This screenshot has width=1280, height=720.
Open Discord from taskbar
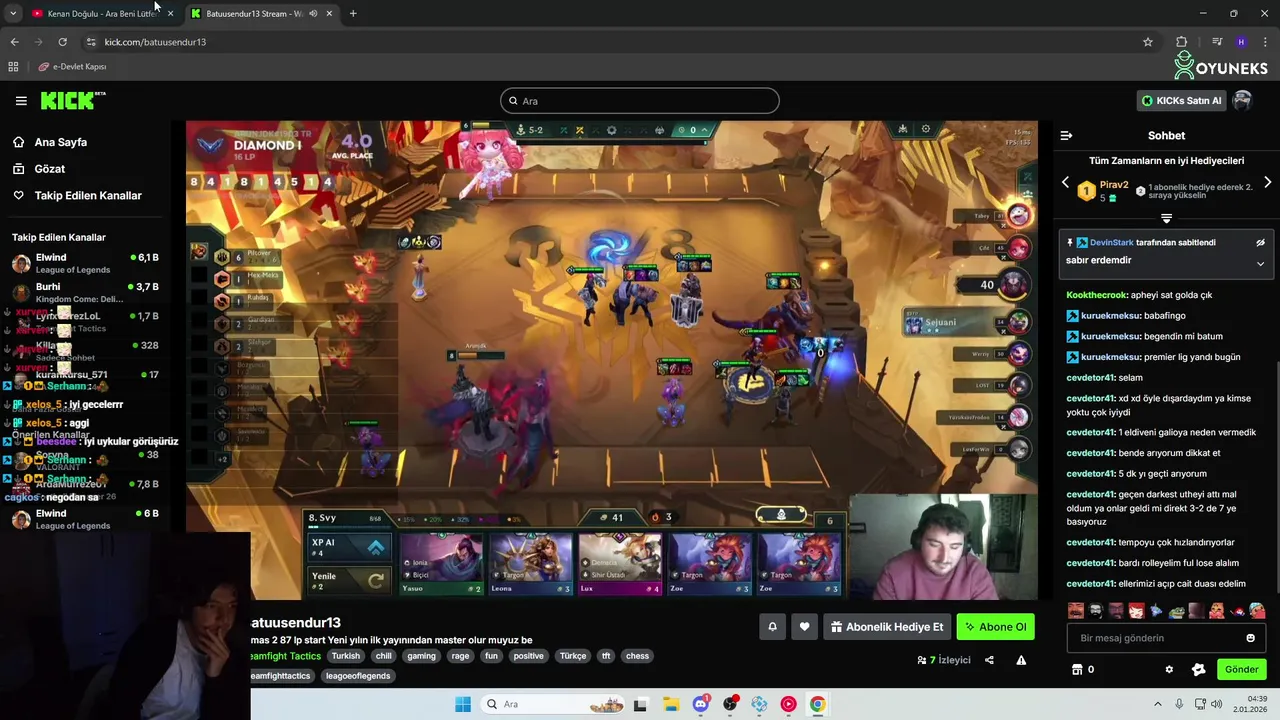click(701, 704)
